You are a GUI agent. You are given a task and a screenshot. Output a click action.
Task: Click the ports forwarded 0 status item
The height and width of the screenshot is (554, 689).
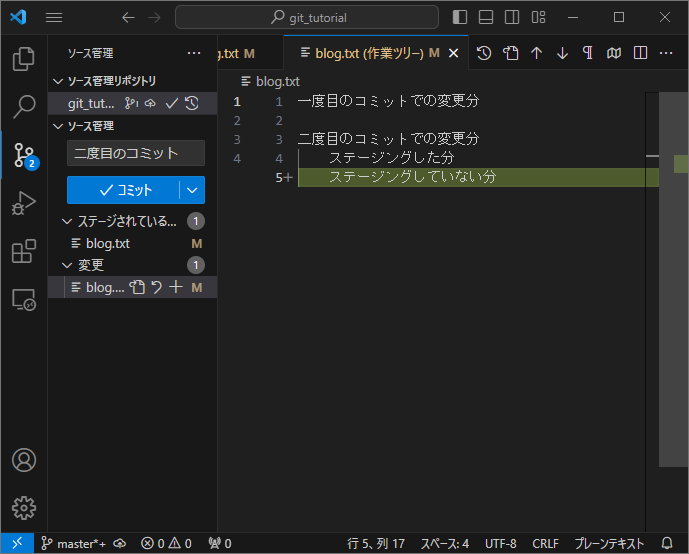[x=220, y=543]
